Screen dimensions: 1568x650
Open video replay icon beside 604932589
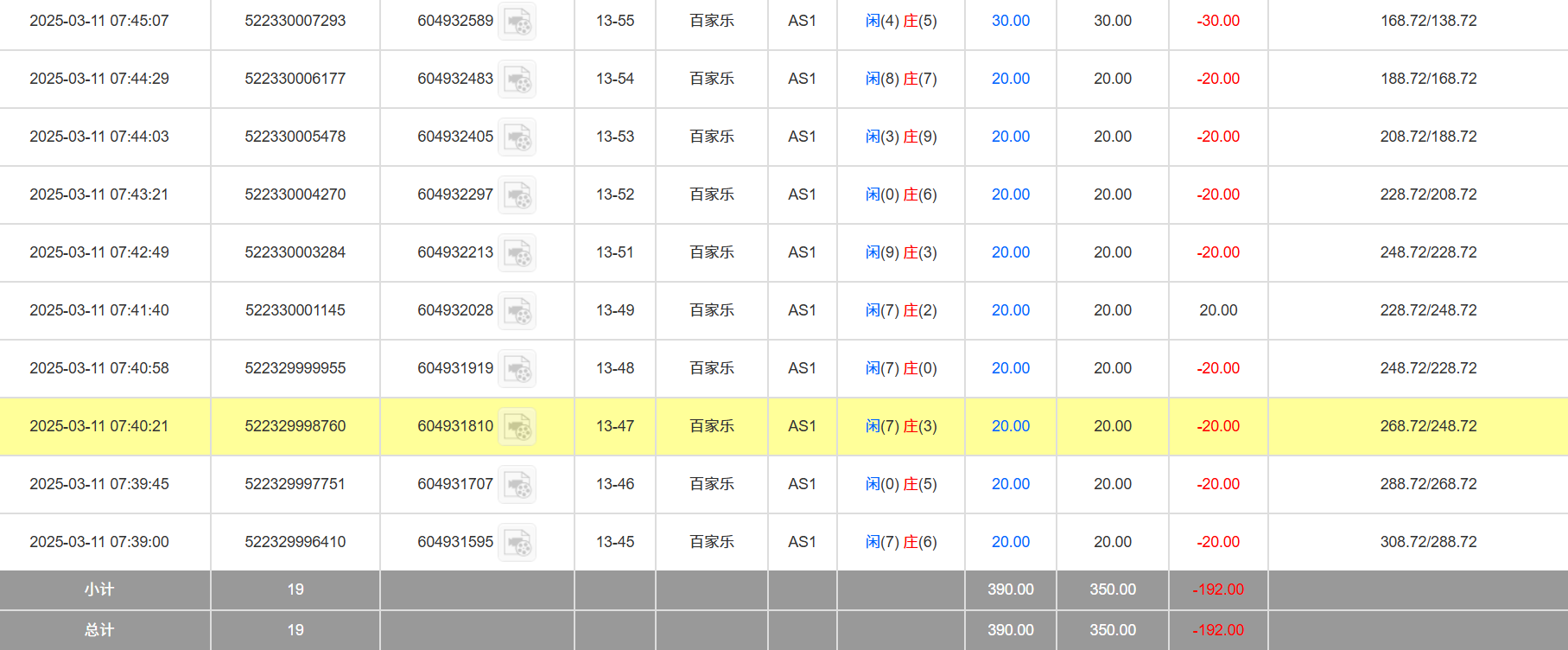(517, 22)
